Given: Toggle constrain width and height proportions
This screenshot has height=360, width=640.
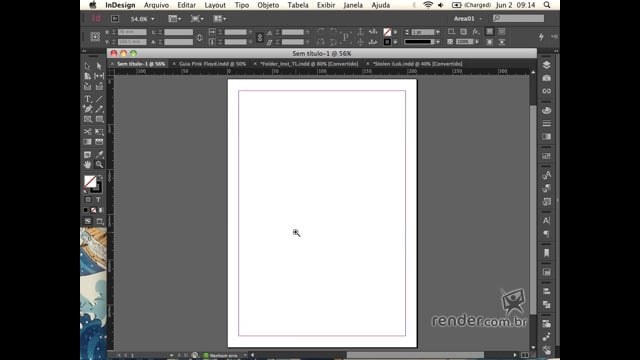Looking at the screenshot, I should pyautogui.click(x=199, y=38).
